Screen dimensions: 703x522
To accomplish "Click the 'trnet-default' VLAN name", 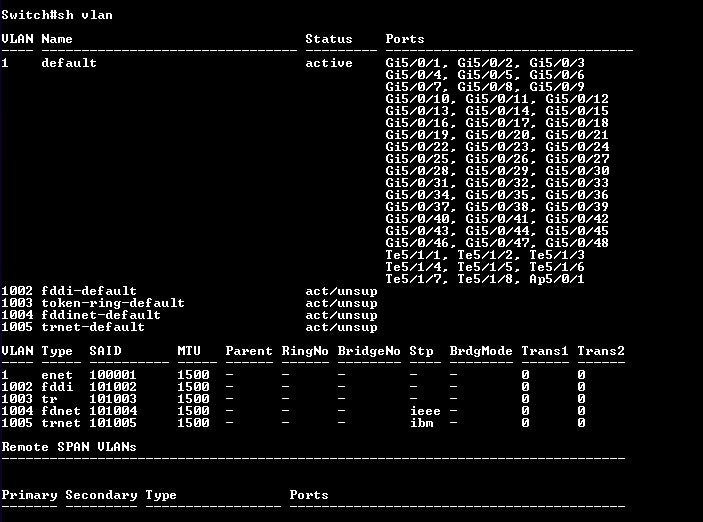I will (x=93, y=327).
